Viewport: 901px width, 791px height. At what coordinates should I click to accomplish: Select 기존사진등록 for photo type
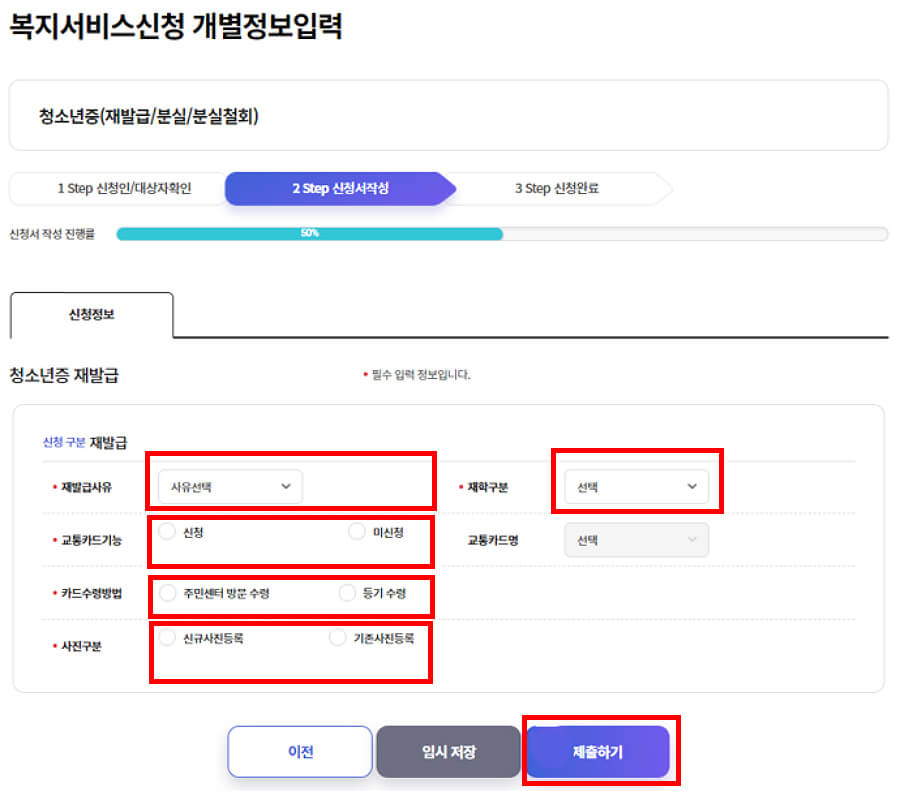(337, 636)
